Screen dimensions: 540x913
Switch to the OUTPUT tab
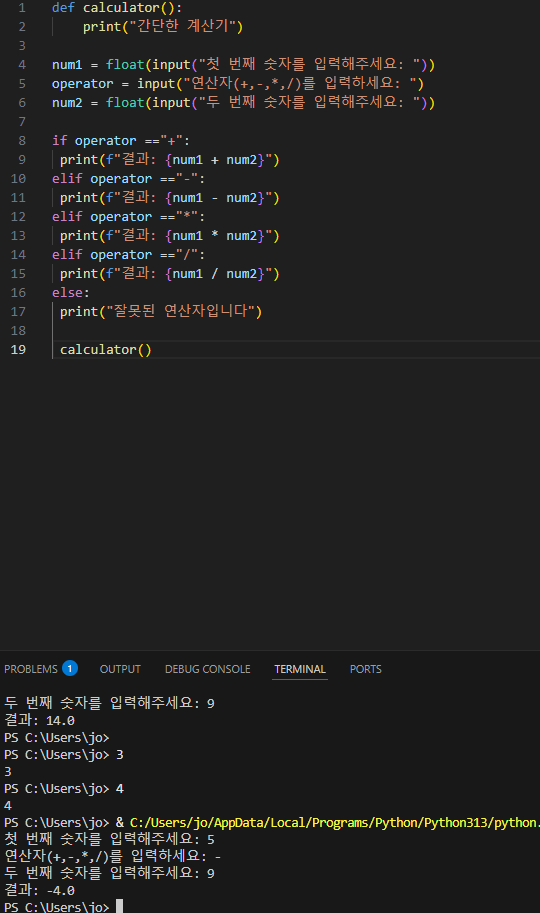(x=120, y=669)
